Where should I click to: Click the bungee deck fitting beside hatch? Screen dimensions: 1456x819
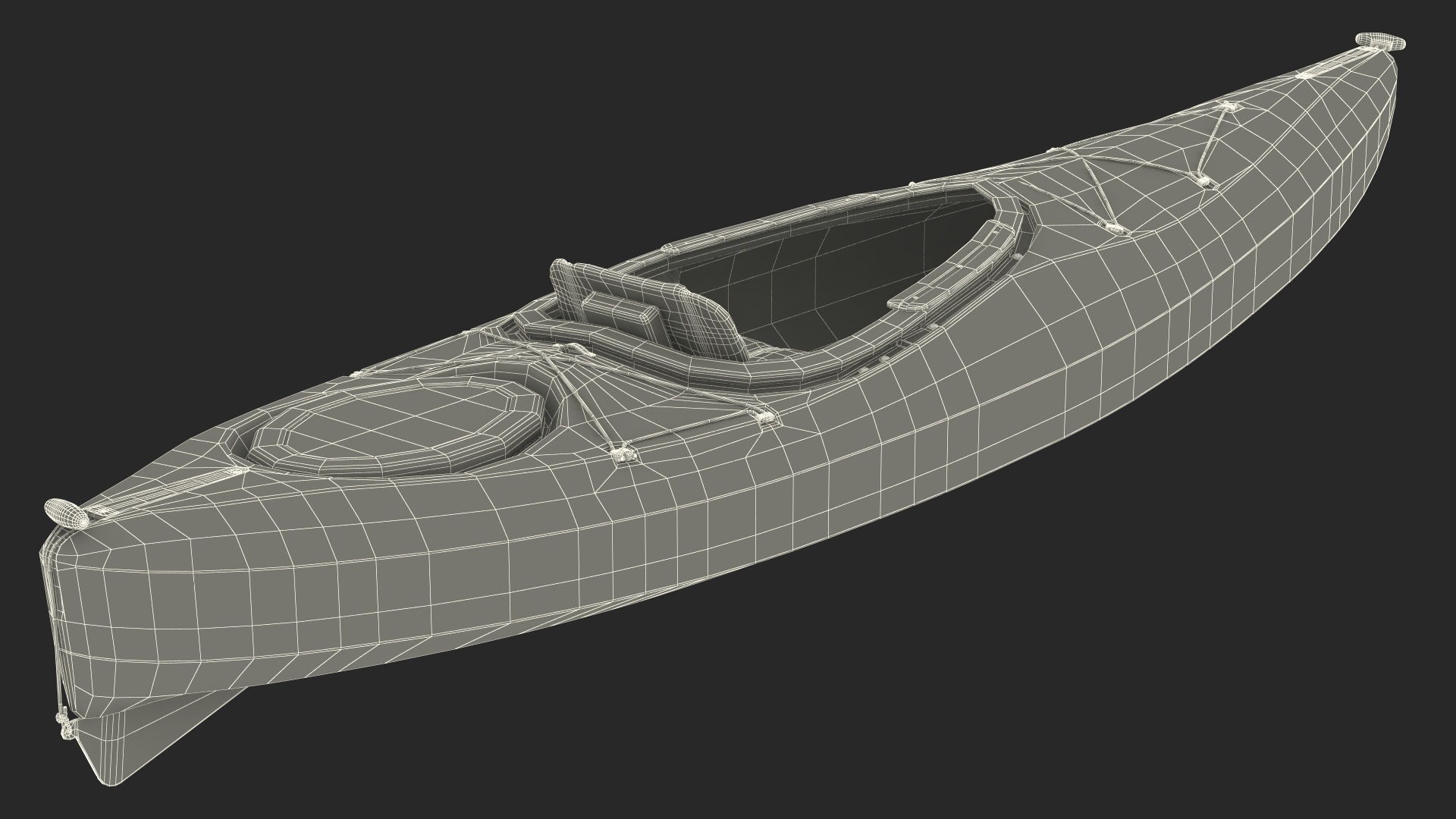click(x=623, y=455)
